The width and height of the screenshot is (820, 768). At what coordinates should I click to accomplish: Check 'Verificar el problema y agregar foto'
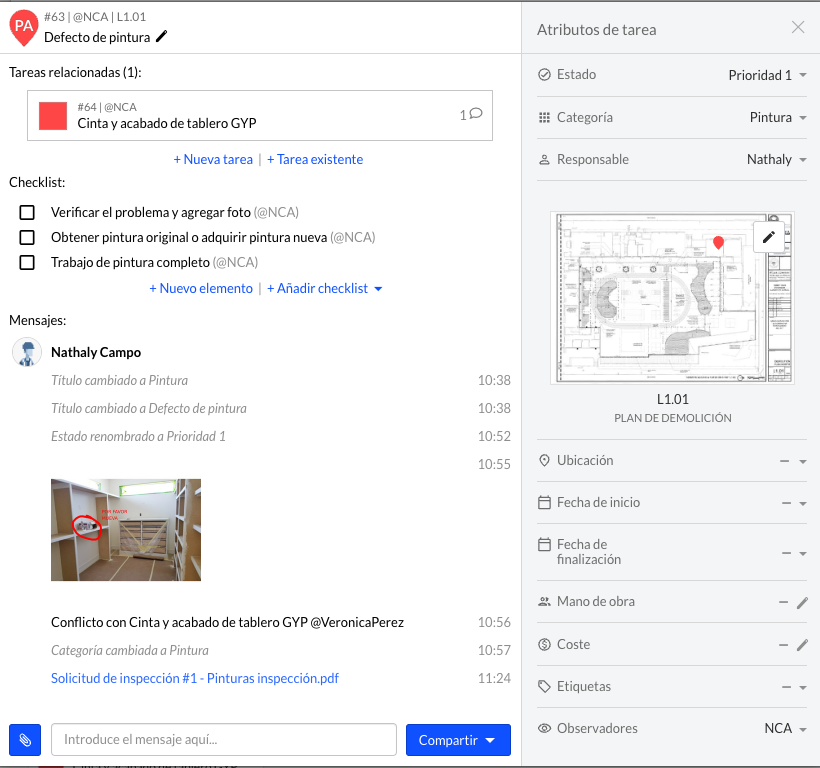(x=27, y=212)
